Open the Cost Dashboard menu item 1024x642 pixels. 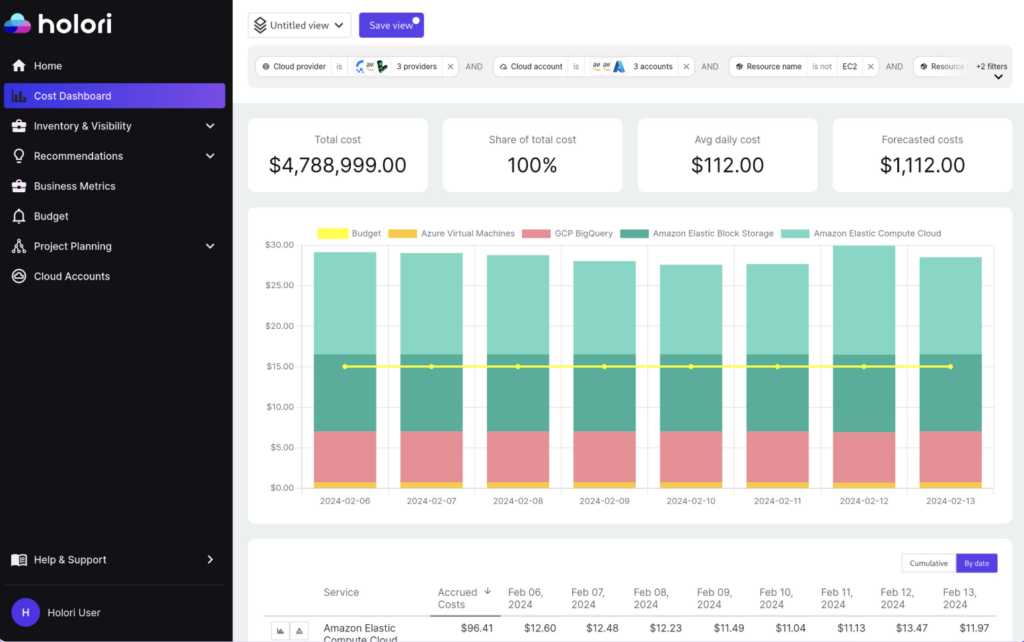(x=115, y=96)
